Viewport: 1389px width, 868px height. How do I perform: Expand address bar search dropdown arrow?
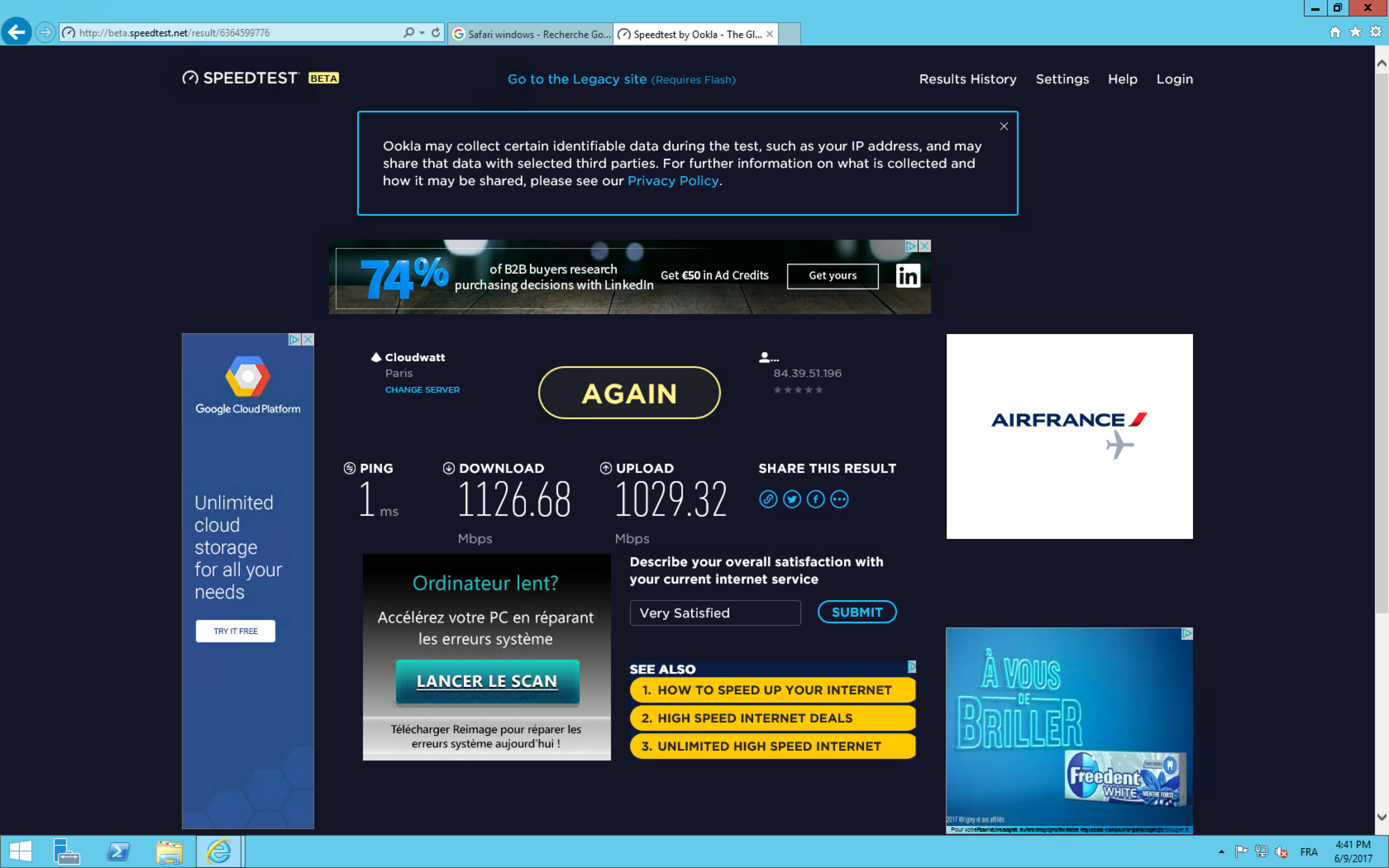(x=422, y=33)
